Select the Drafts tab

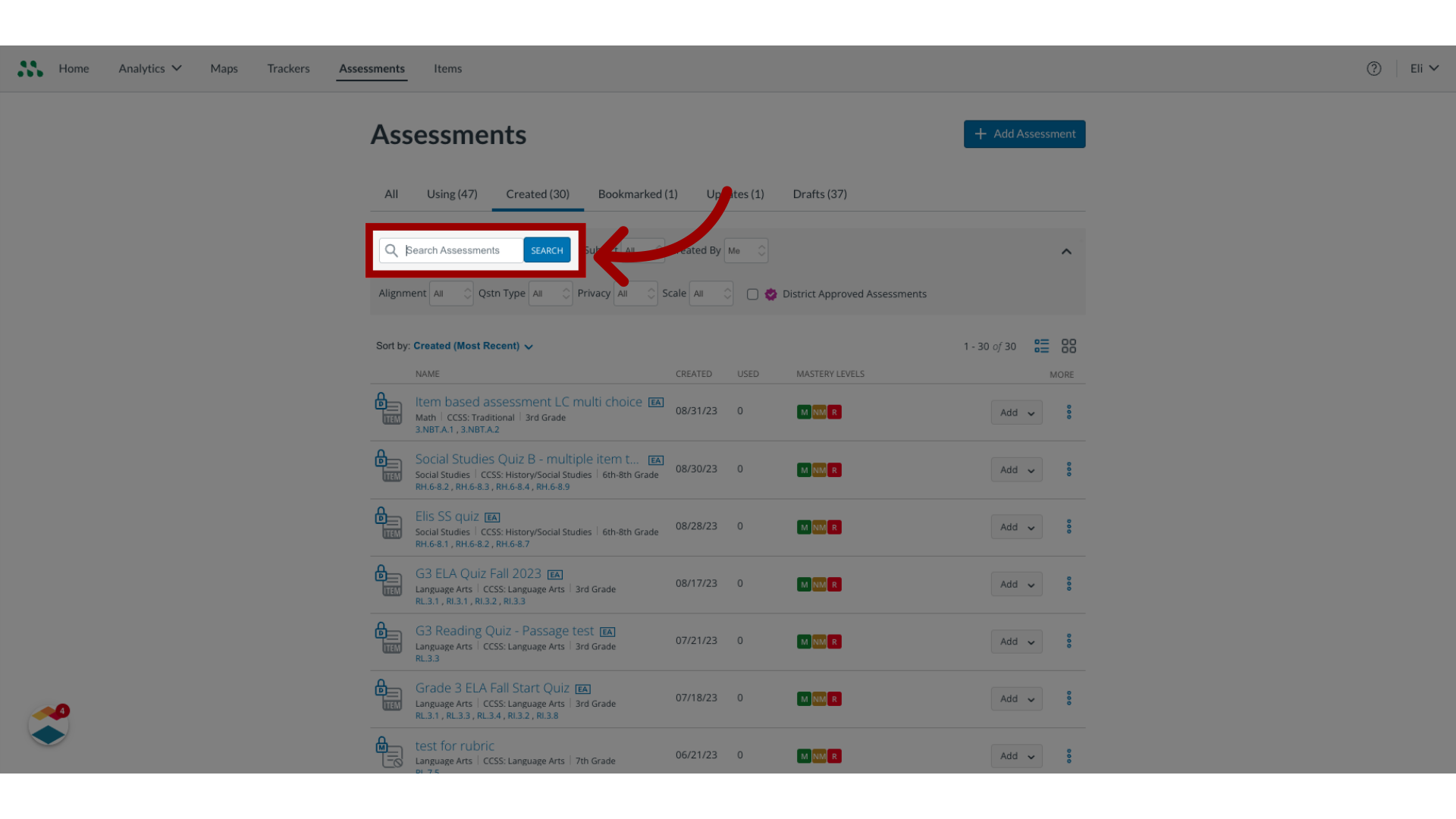819,193
